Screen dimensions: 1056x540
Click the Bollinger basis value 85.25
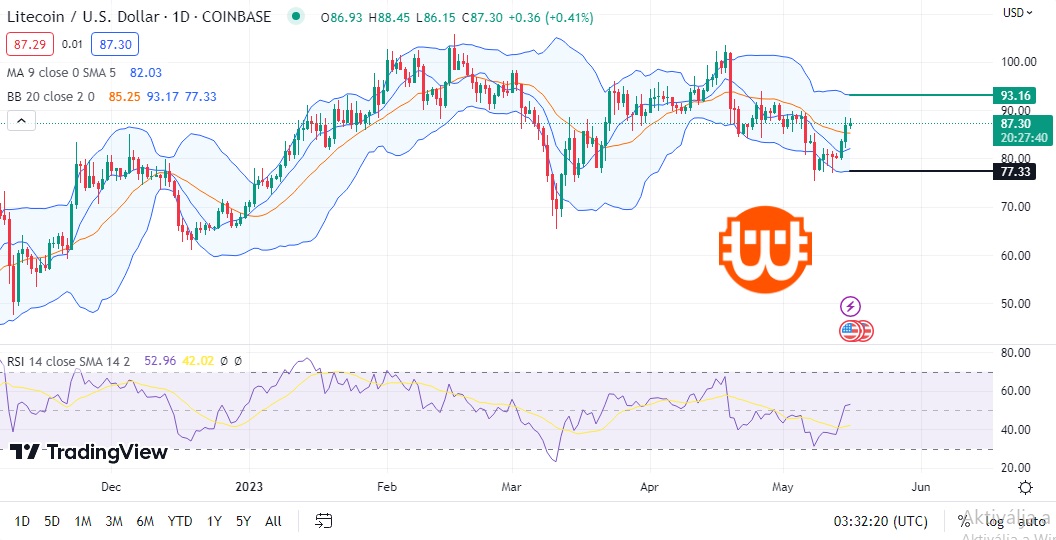124,96
